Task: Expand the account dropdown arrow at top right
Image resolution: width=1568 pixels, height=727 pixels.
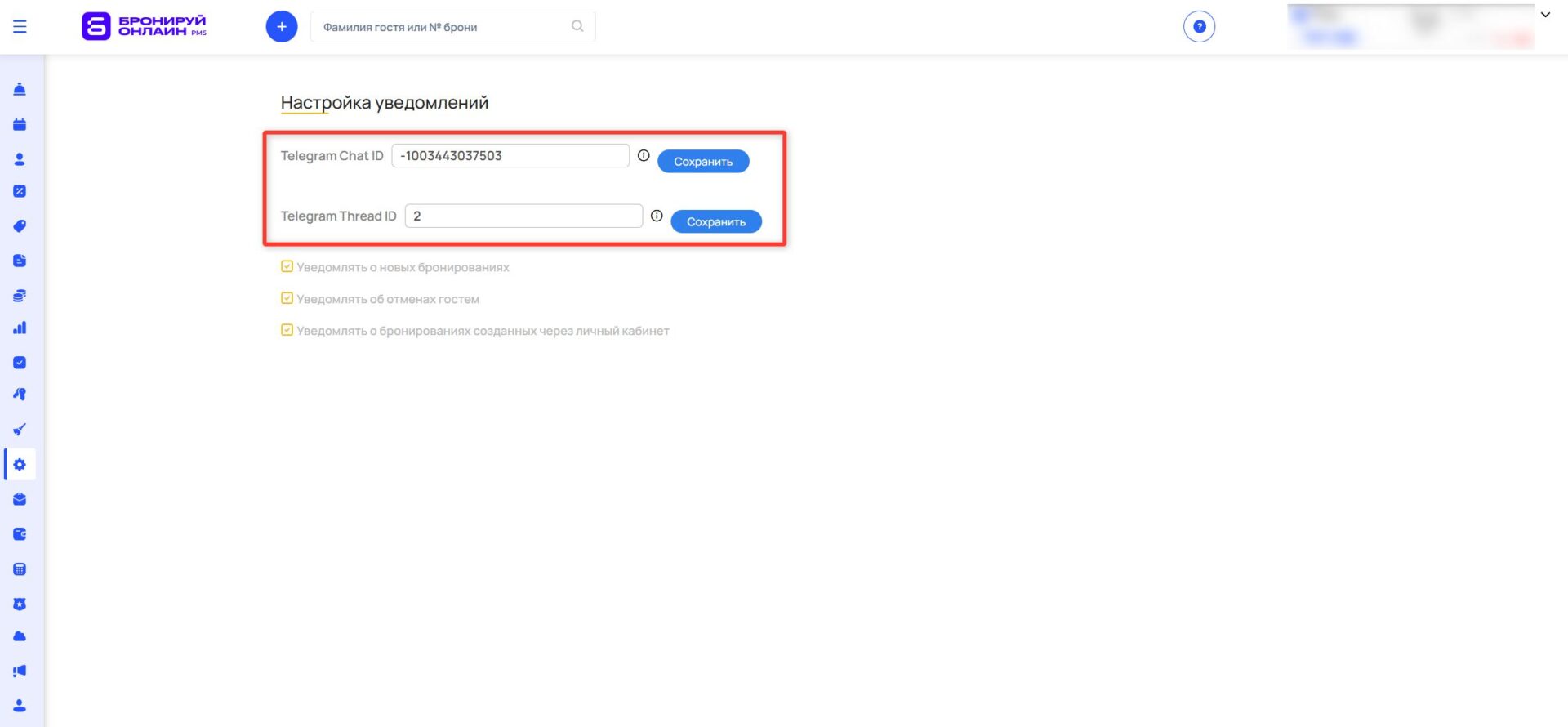Action: click(x=1545, y=15)
